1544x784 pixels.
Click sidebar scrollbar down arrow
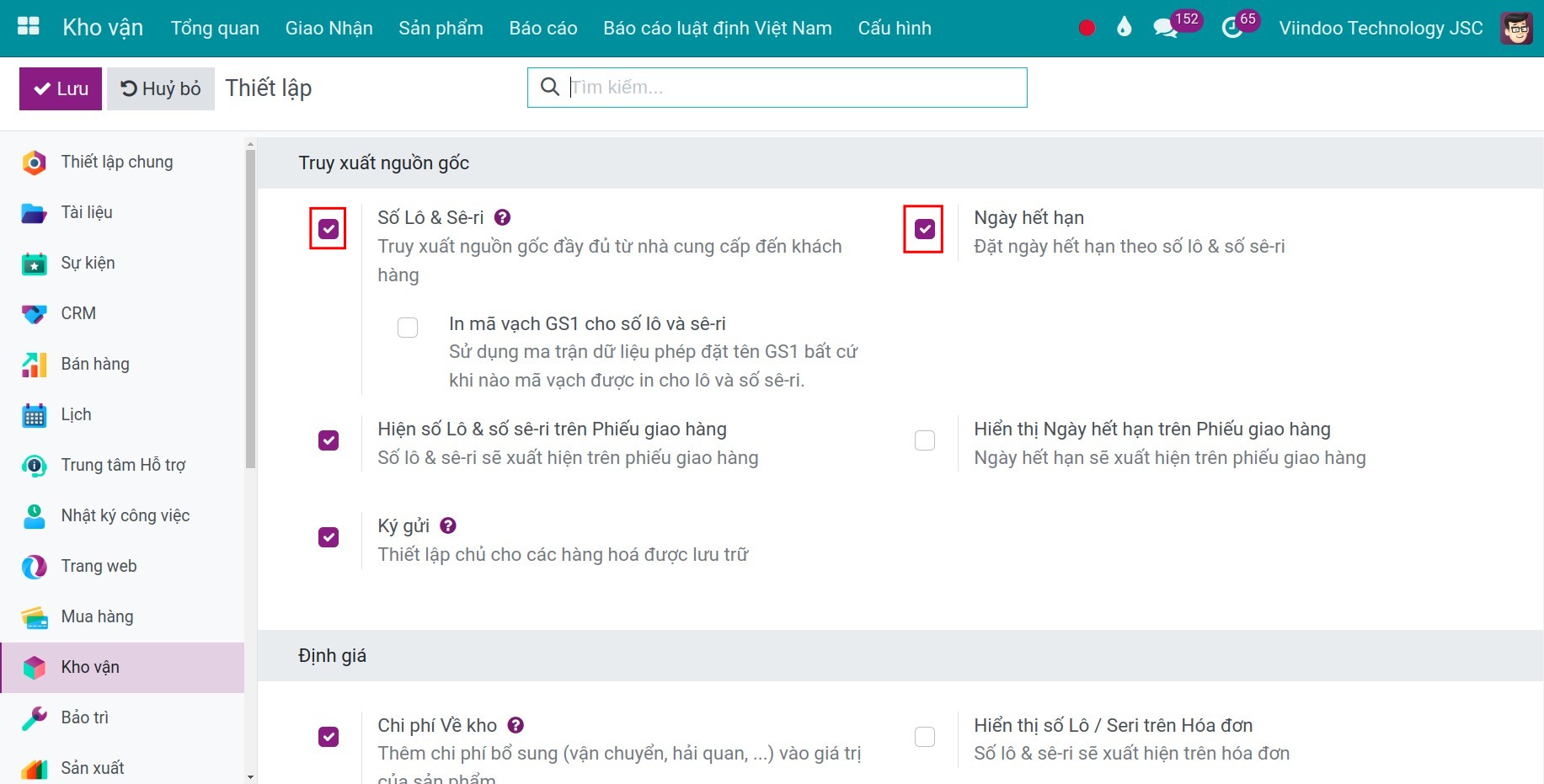(x=250, y=776)
